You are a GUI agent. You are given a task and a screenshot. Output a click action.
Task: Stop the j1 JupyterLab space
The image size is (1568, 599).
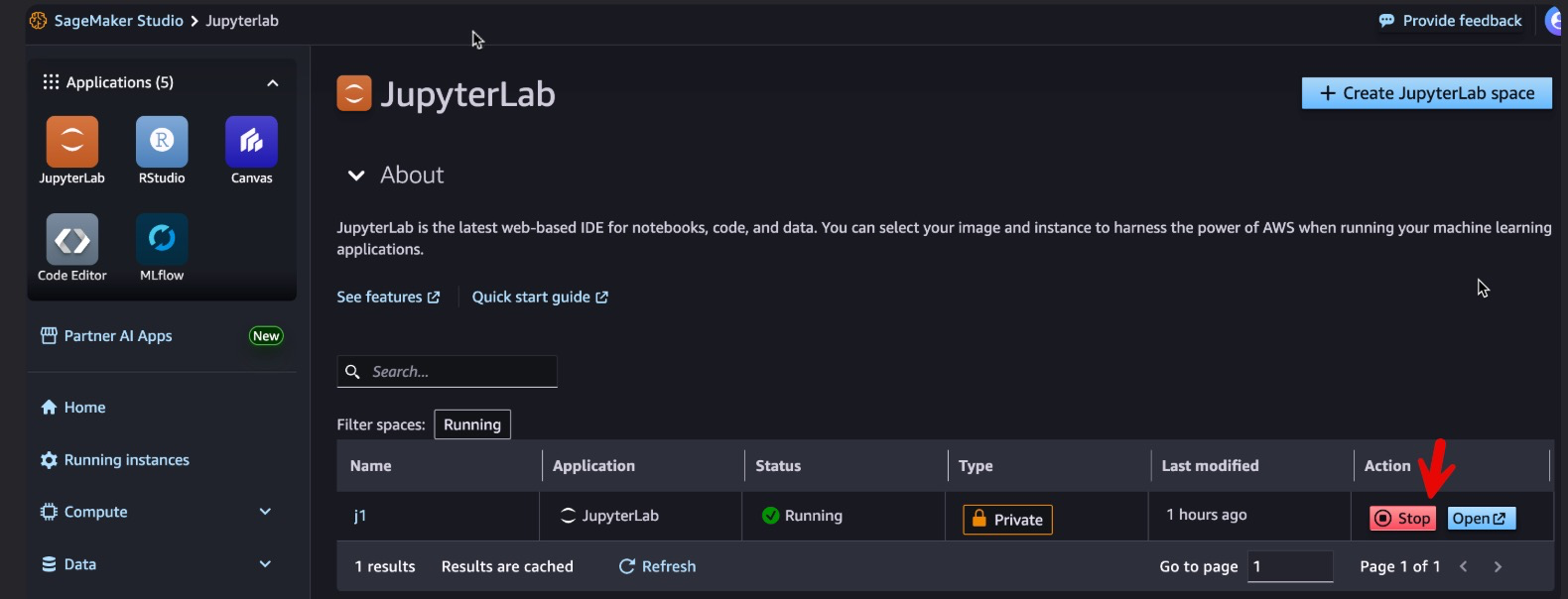(1402, 519)
